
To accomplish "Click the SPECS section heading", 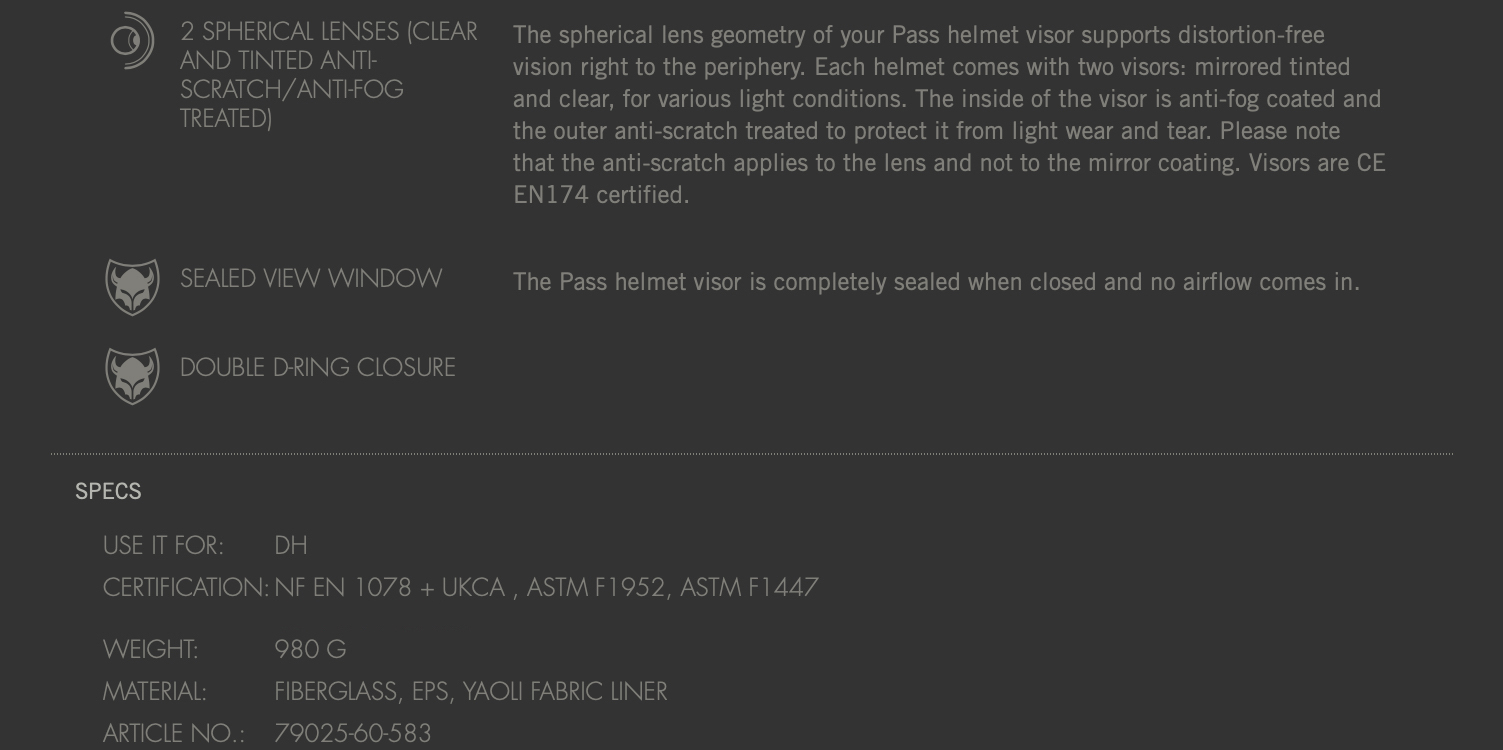I will (x=108, y=491).
